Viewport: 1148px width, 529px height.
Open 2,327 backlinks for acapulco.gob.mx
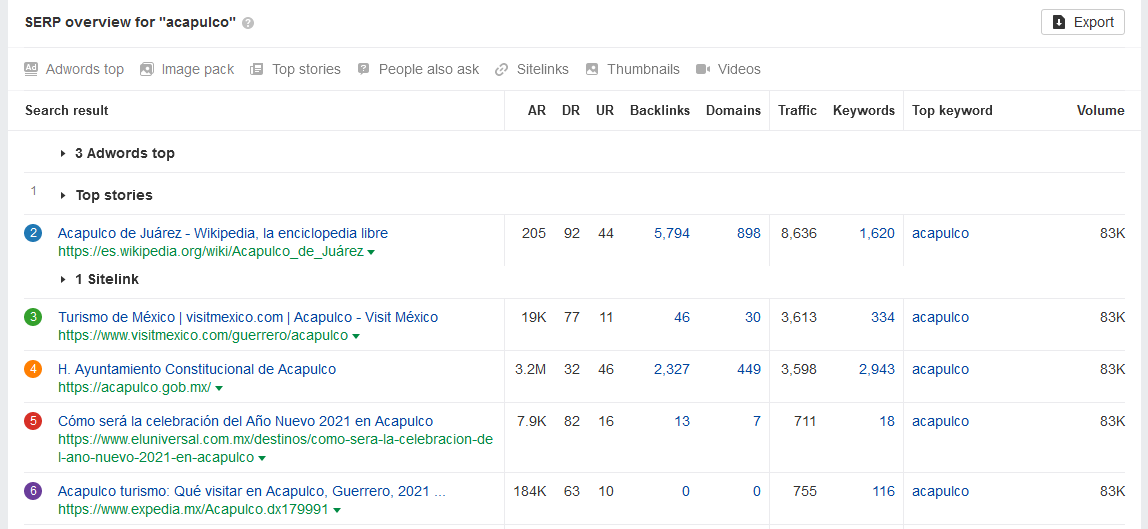pos(671,369)
